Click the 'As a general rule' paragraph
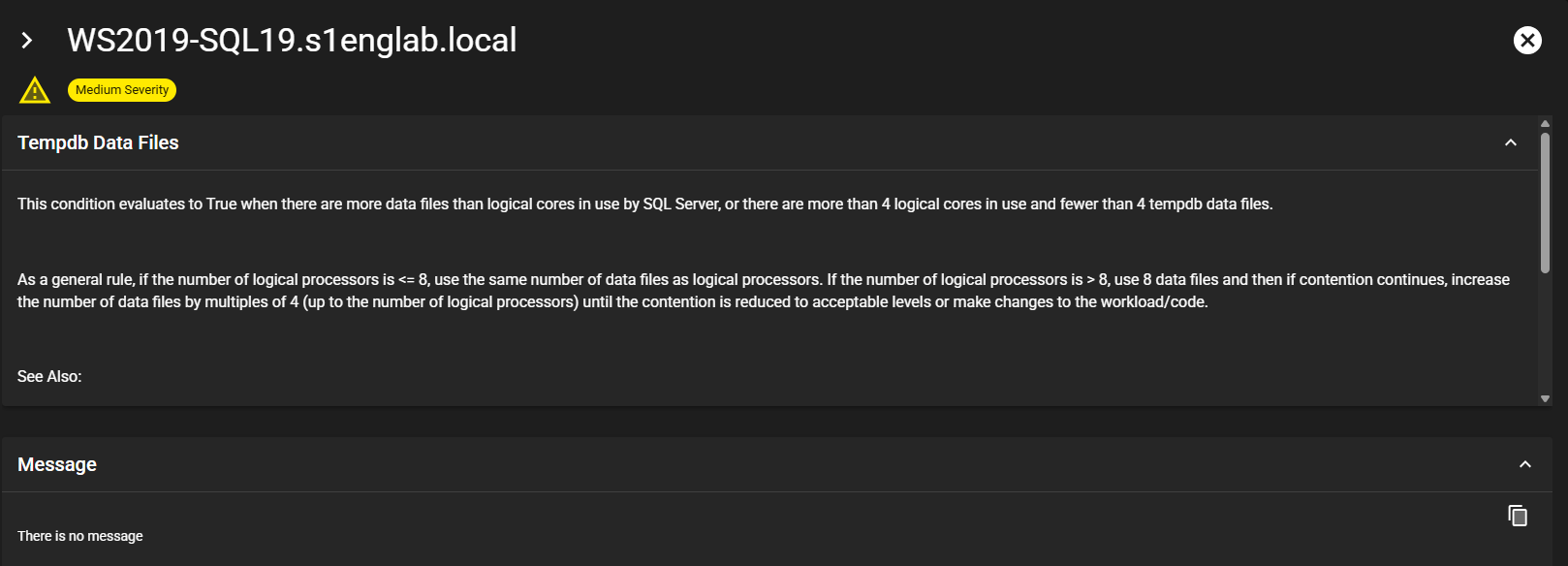1568x566 pixels. (x=763, y=291)
